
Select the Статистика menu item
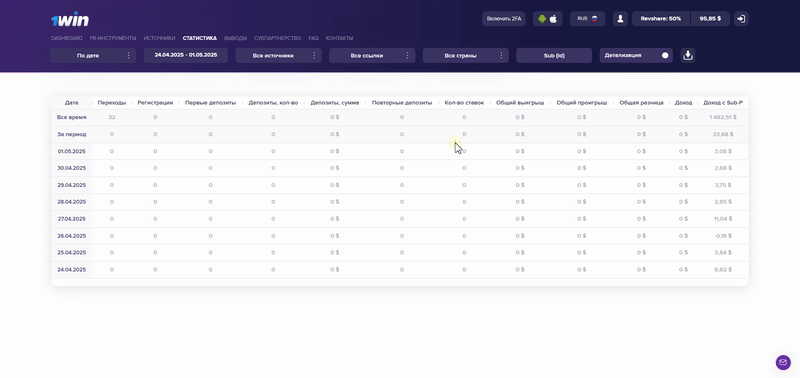click(199, 38)
